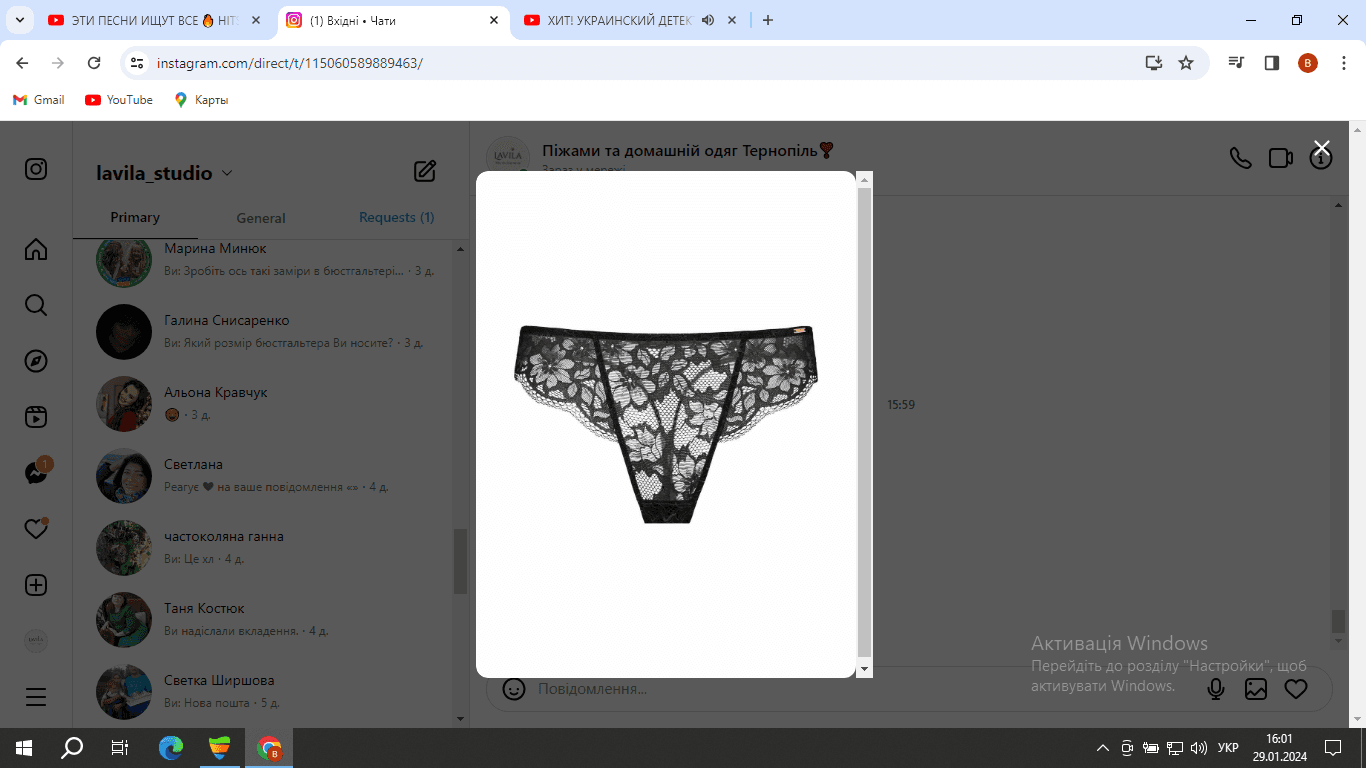
Task: Open Task View on the taskbar
Action: pos(120,748)
